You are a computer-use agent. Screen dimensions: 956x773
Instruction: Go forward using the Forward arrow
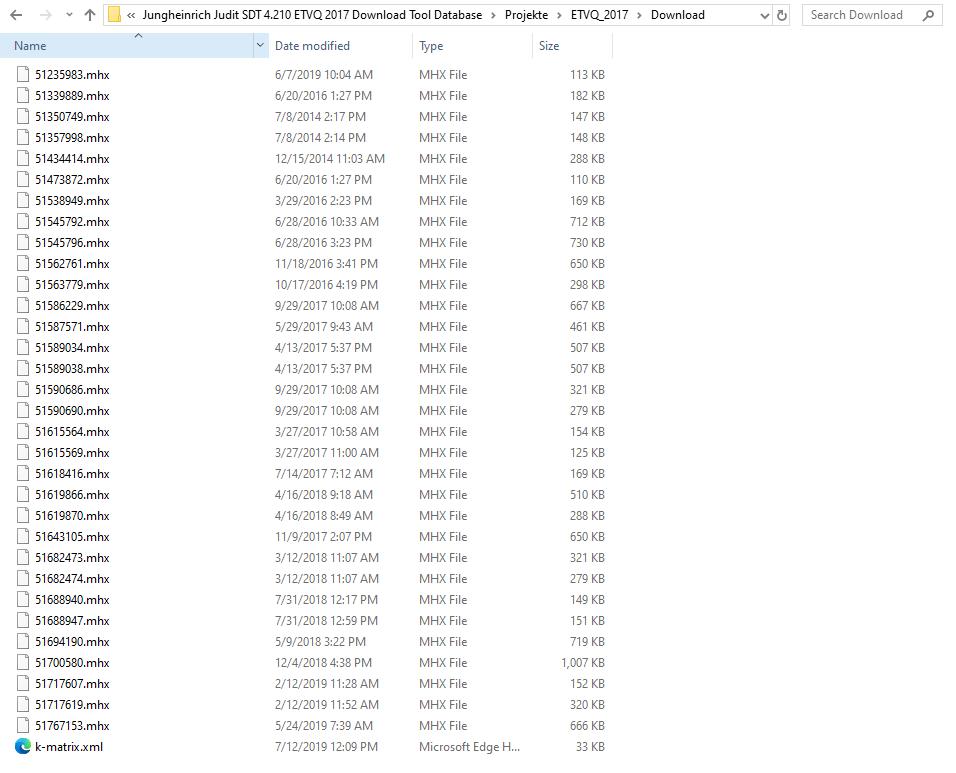[x=45, y=15]
